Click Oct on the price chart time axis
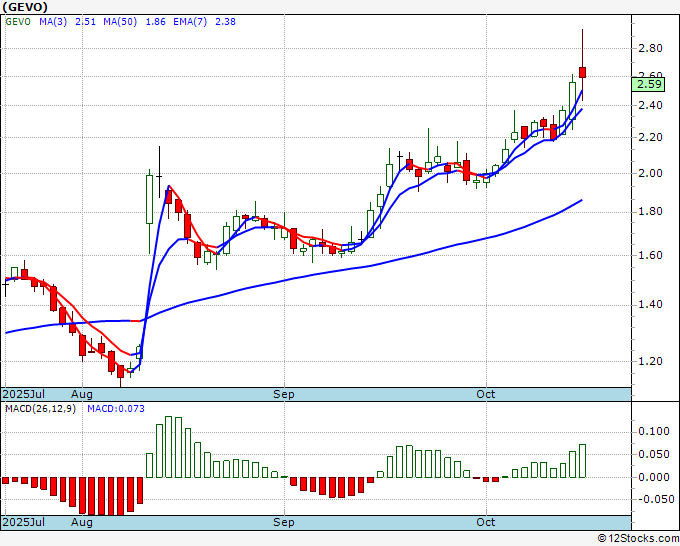Screen dimensions: 680x546 click(x=486, y=394)
